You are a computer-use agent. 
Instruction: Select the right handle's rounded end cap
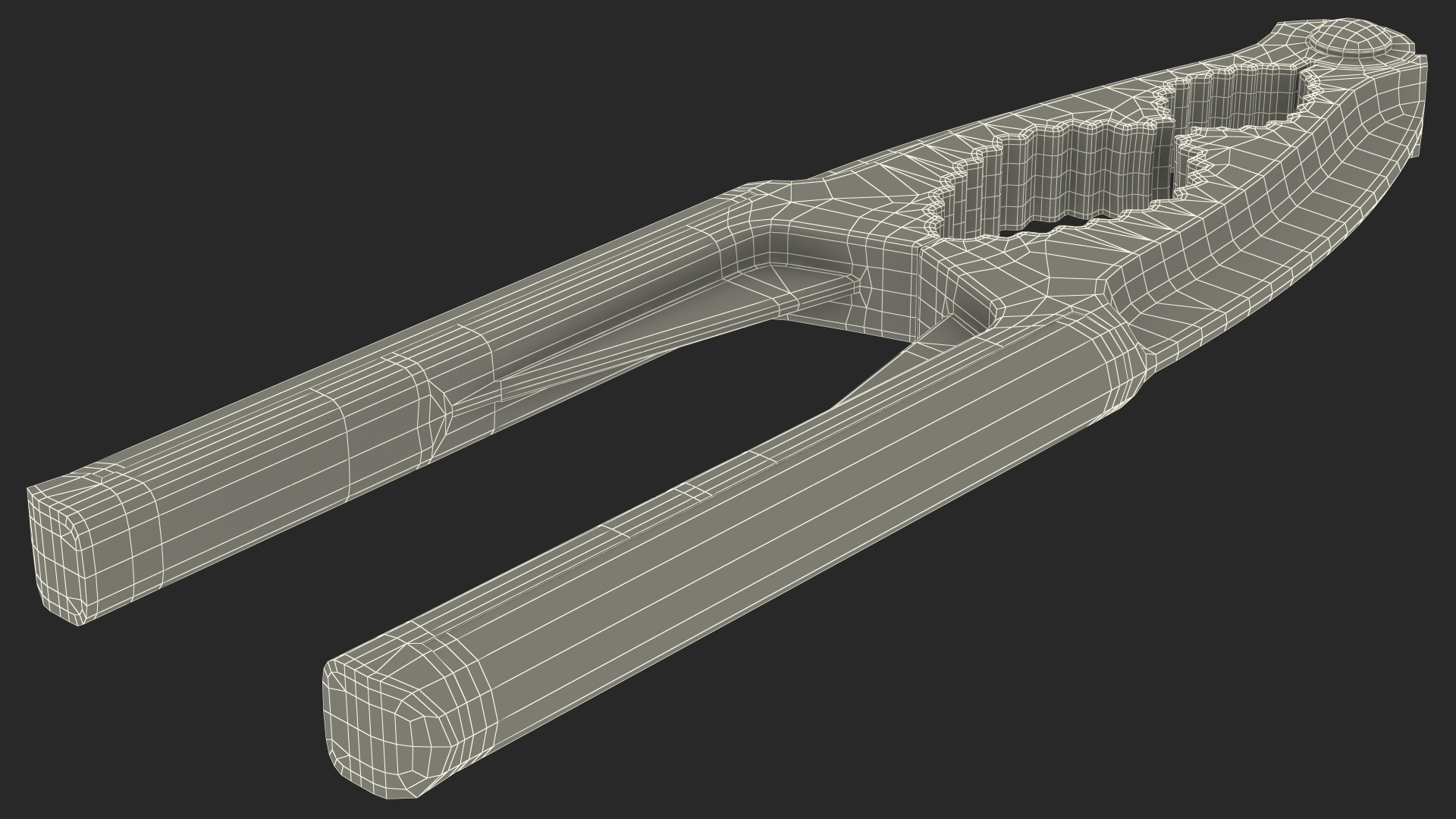pyautogui.click(x=373, y=726)
